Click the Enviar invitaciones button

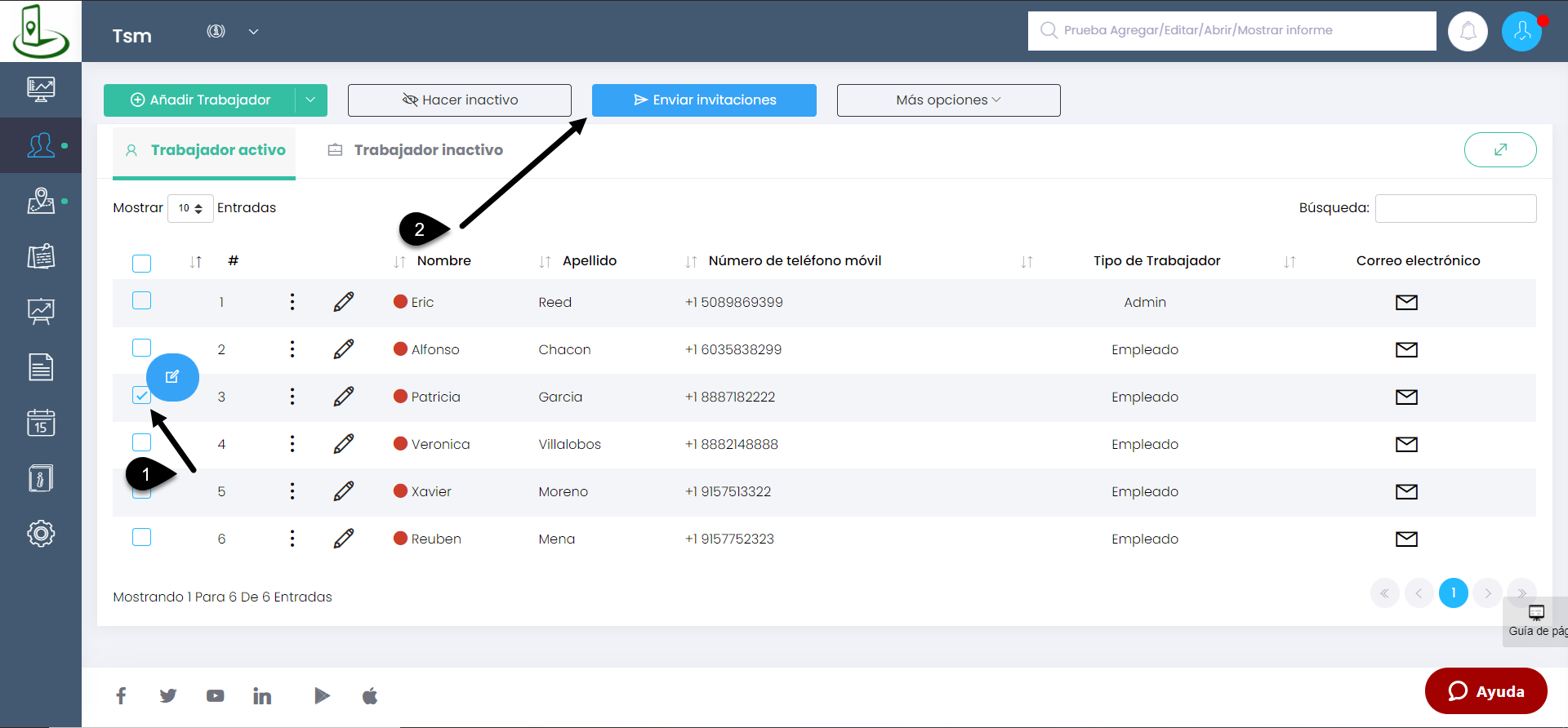[703, 100]
